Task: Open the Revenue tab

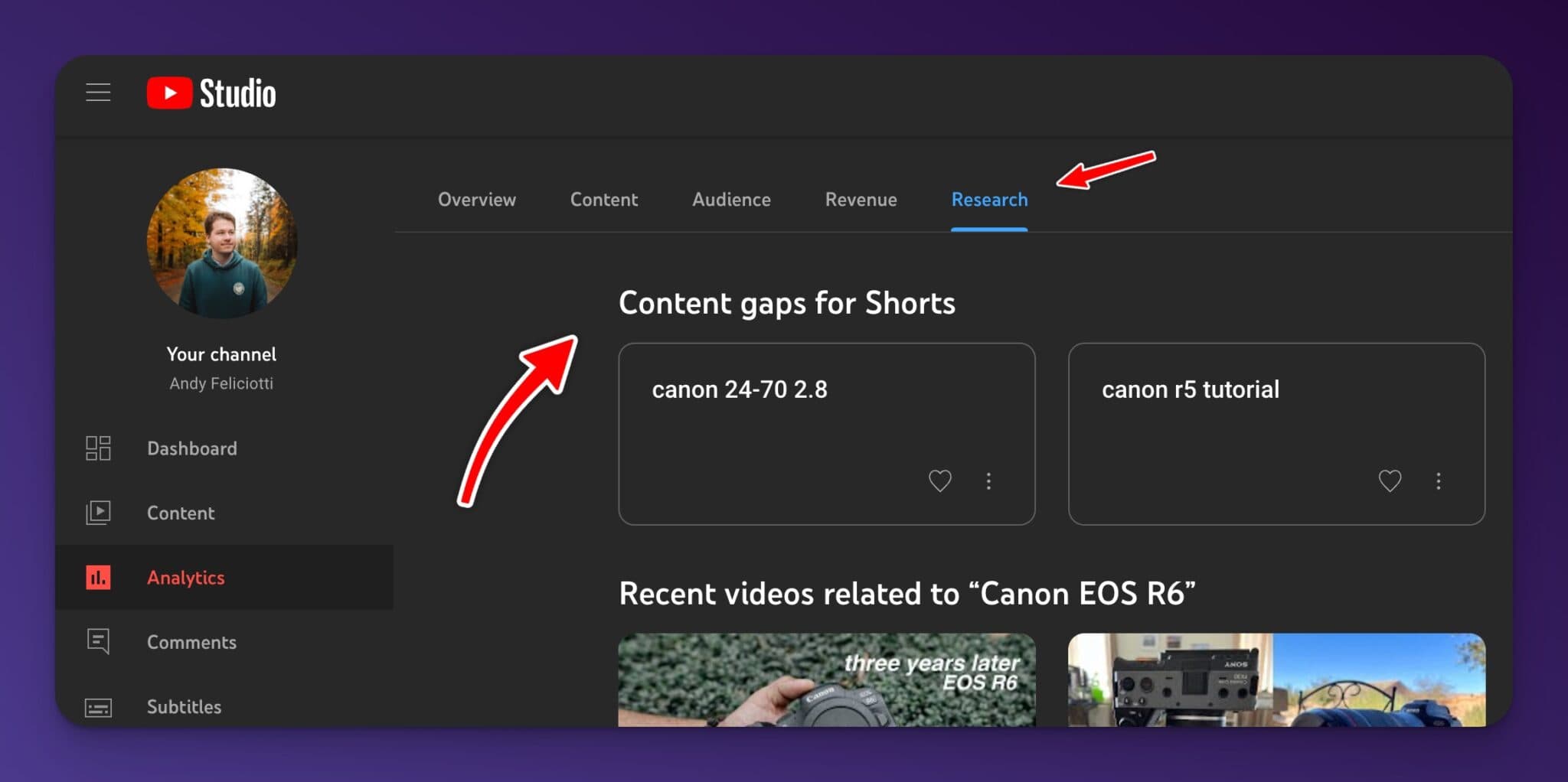Action: pos(861,200)
